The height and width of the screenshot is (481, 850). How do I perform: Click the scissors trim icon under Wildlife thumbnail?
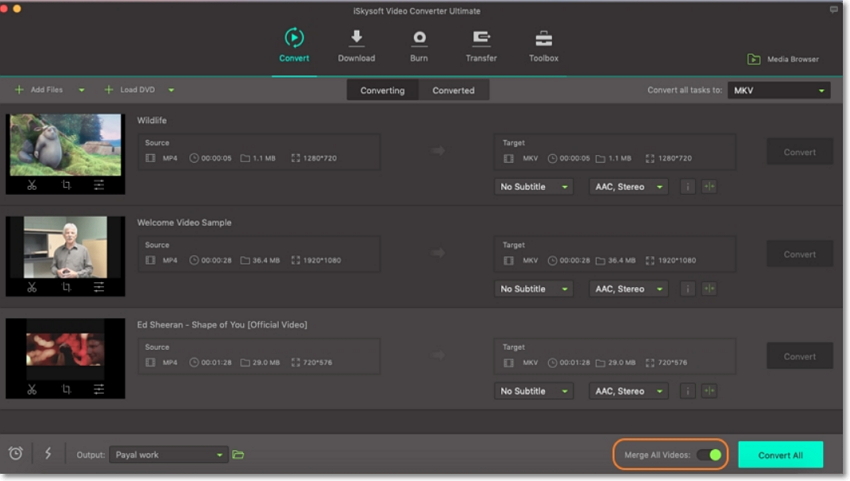pyautogui.click(x=32, y=185)
